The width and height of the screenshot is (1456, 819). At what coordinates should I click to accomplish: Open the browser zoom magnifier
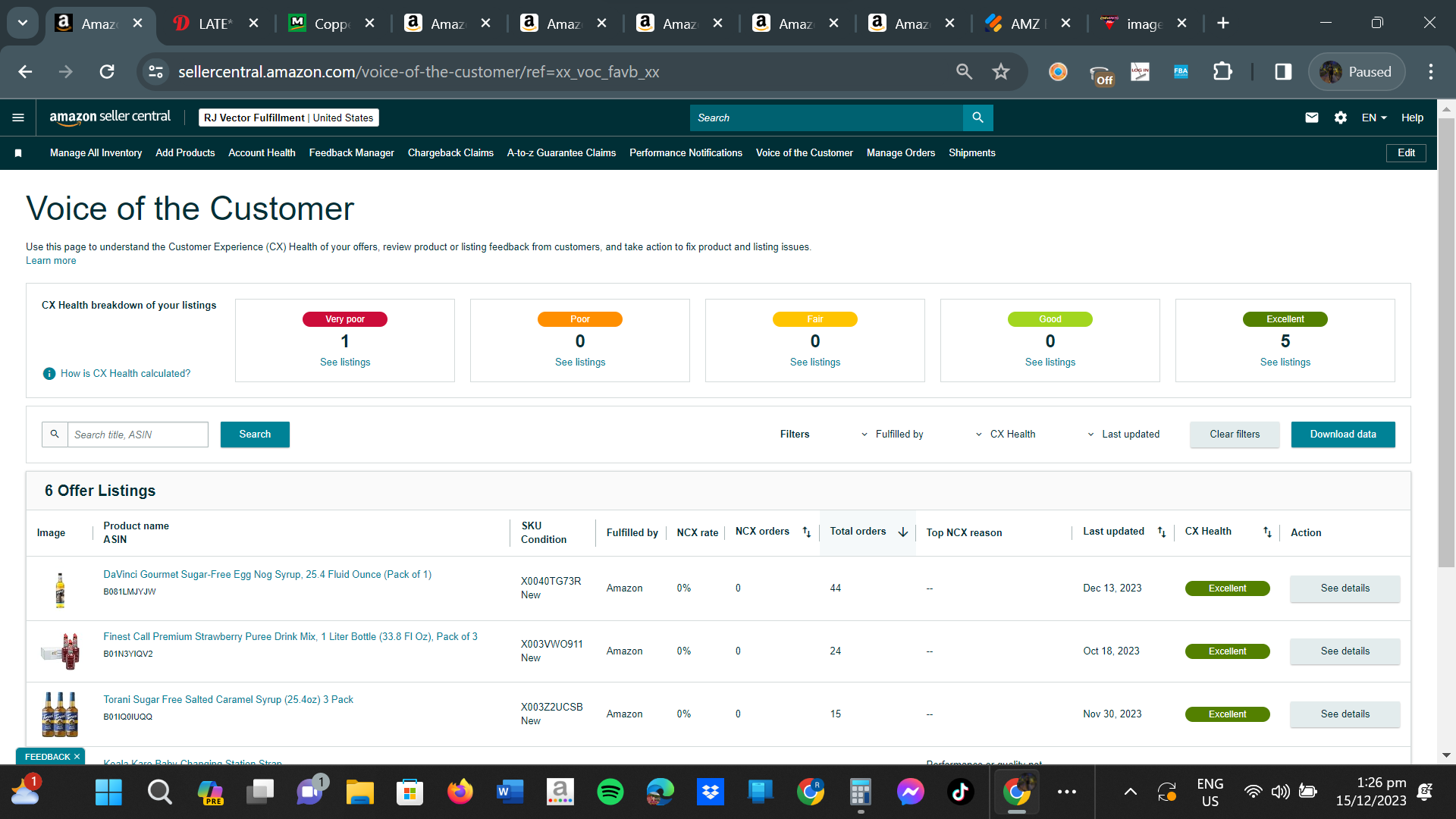coord(964,72)
